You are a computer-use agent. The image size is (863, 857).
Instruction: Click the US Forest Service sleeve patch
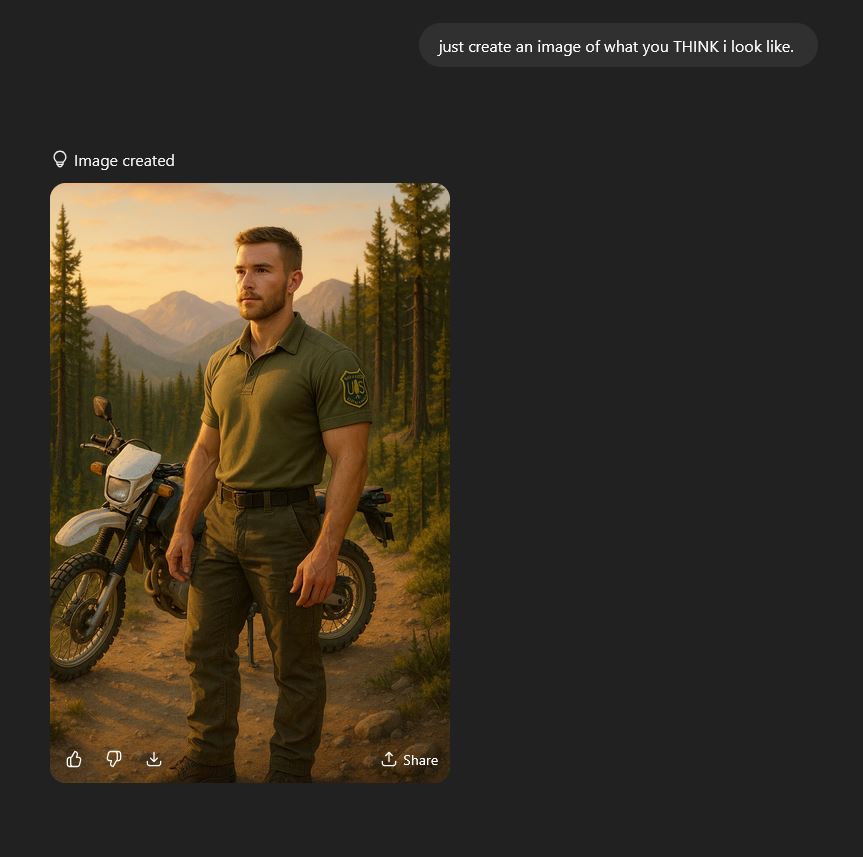point(354,388)
